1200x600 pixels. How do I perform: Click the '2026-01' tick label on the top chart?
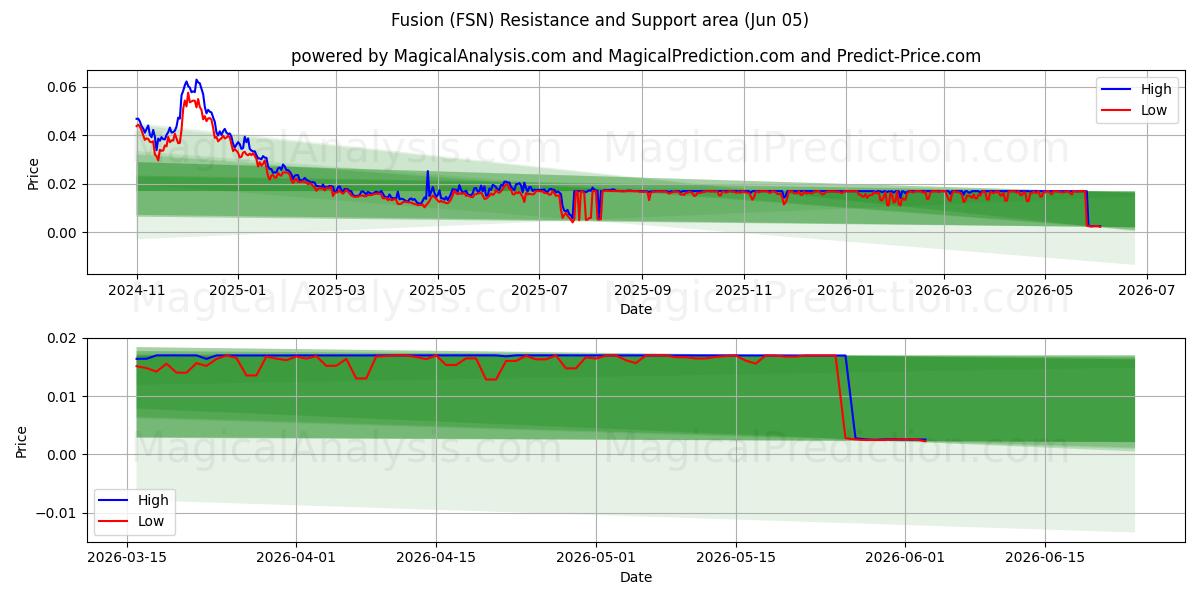[x=845, y=289]
